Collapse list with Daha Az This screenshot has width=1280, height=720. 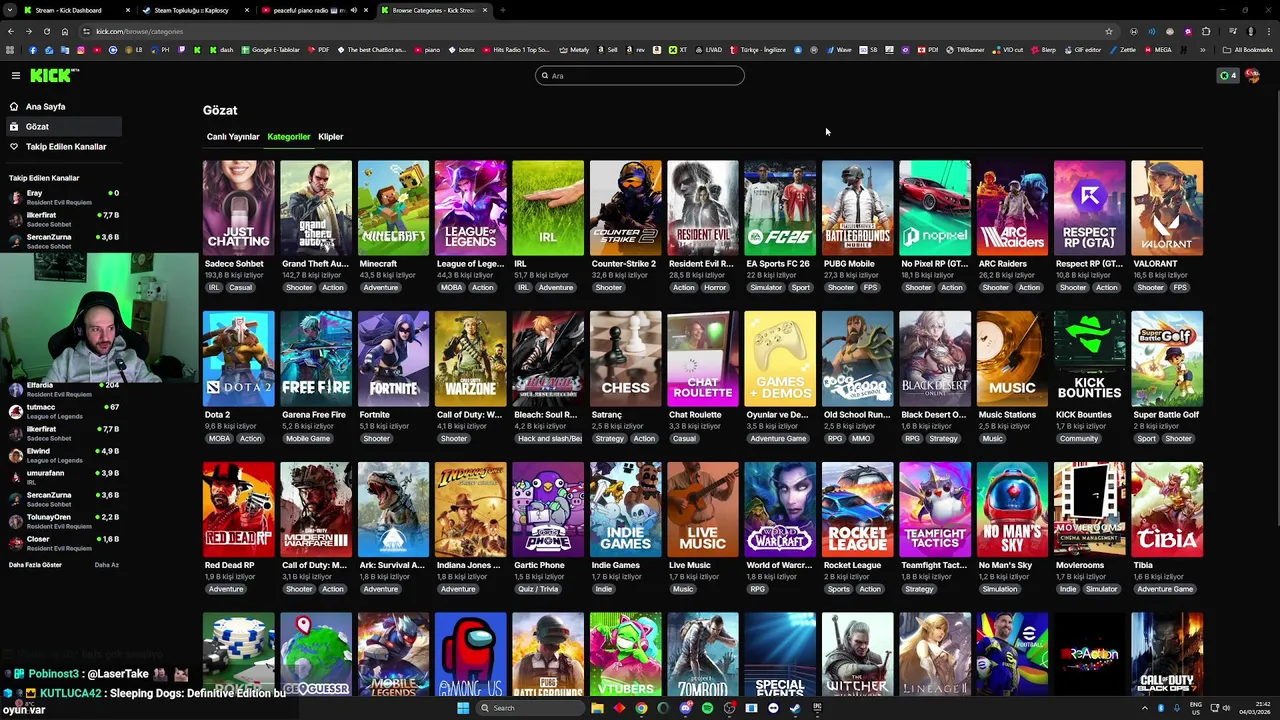pyautogui.click(x=107, y=565)
